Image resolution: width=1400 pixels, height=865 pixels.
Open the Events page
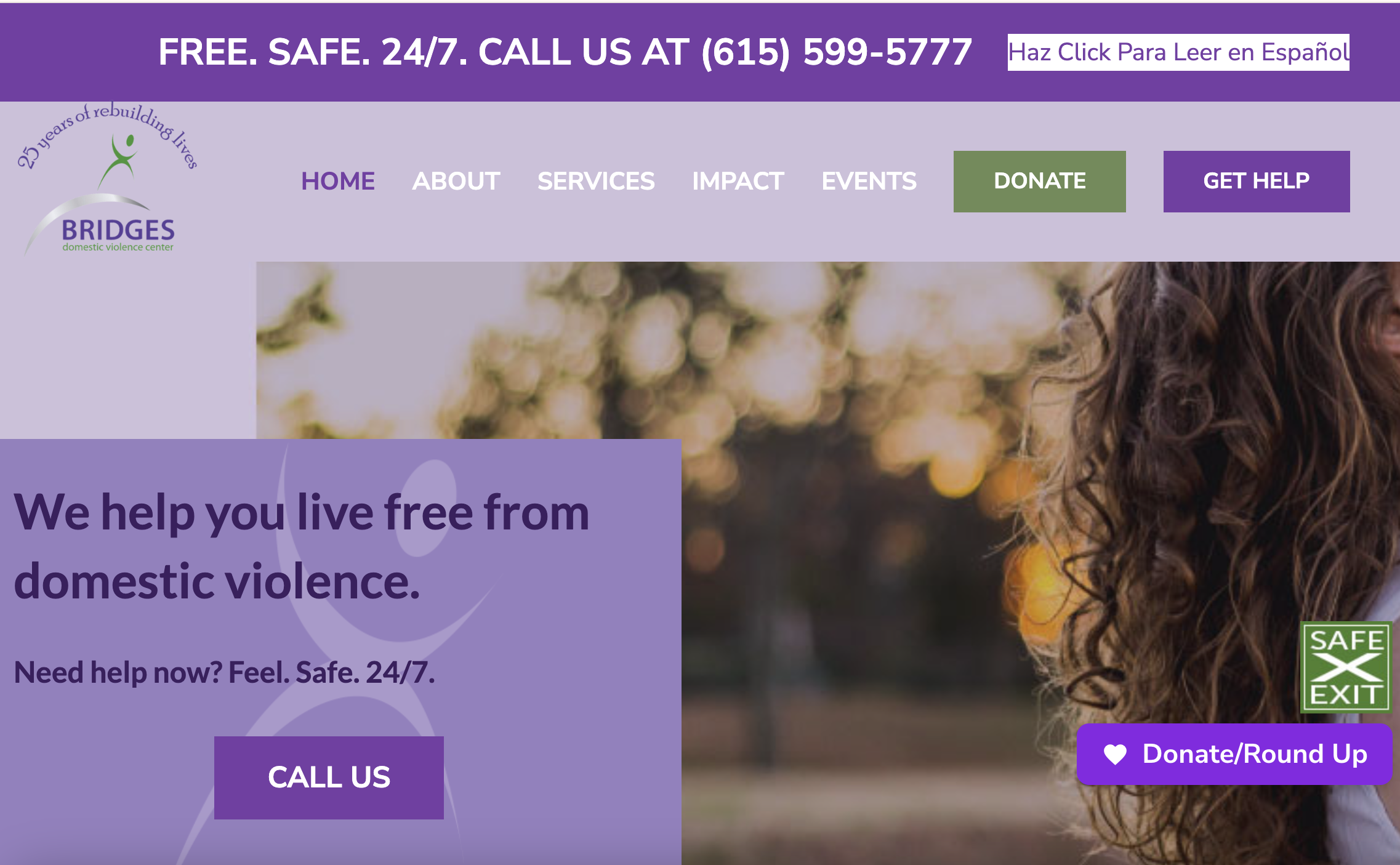coord(869,181)
